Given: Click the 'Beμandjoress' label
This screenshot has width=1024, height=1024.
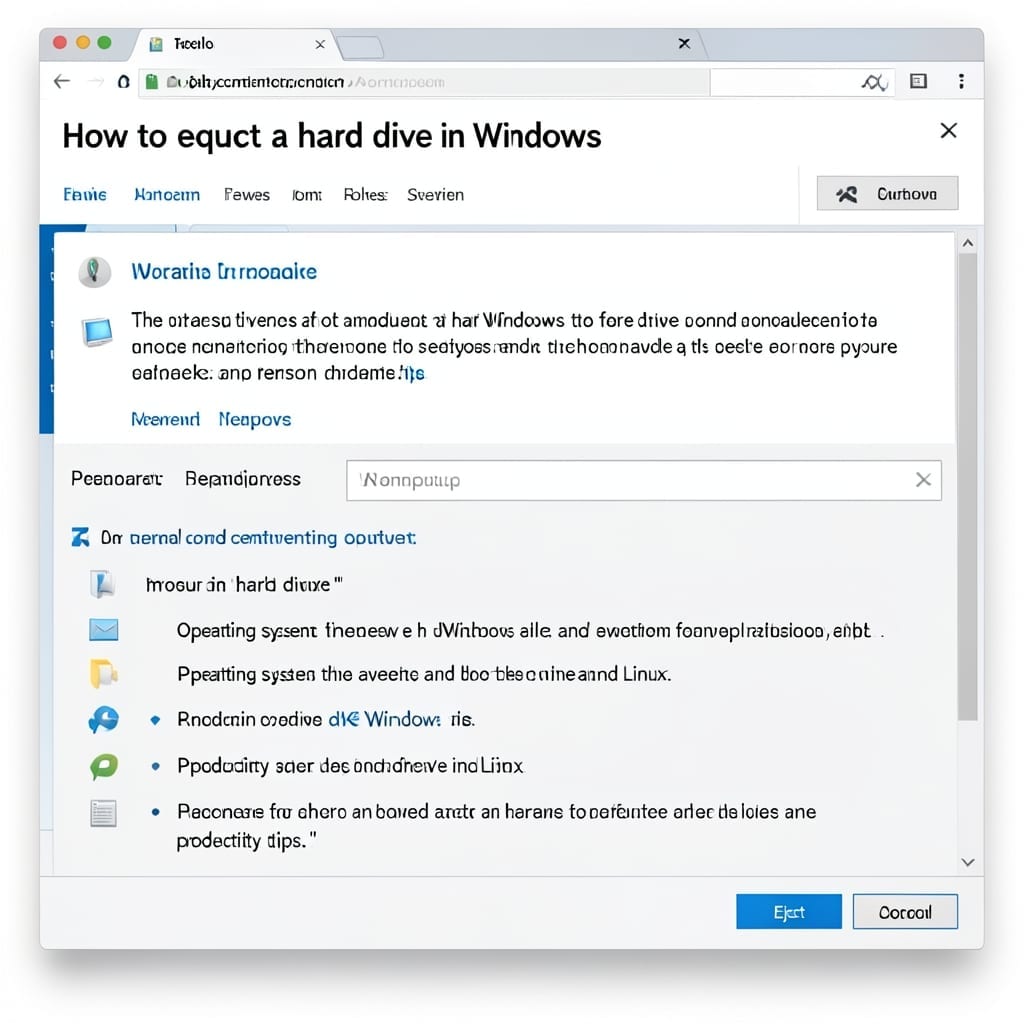Looking at the screenshot, I should click(243, 479).
